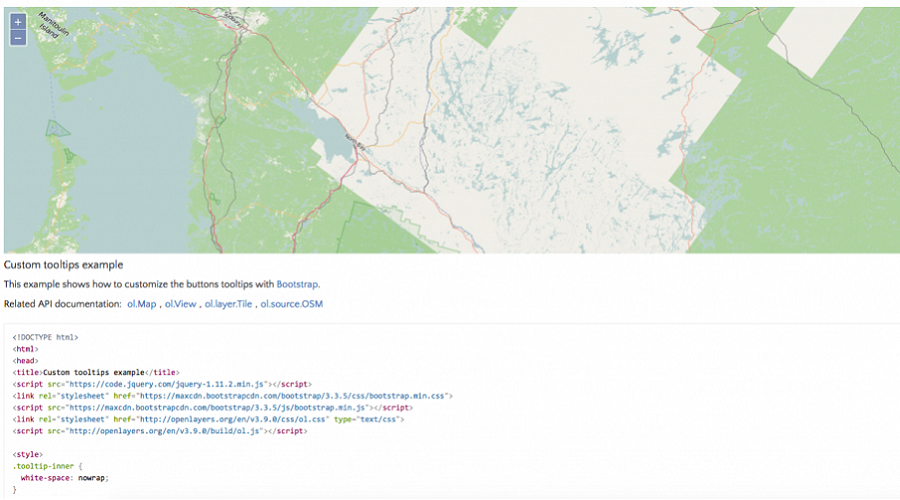Click the Manitoulin Island map label
The image size is (900, 500).
(x=53, y=26)
